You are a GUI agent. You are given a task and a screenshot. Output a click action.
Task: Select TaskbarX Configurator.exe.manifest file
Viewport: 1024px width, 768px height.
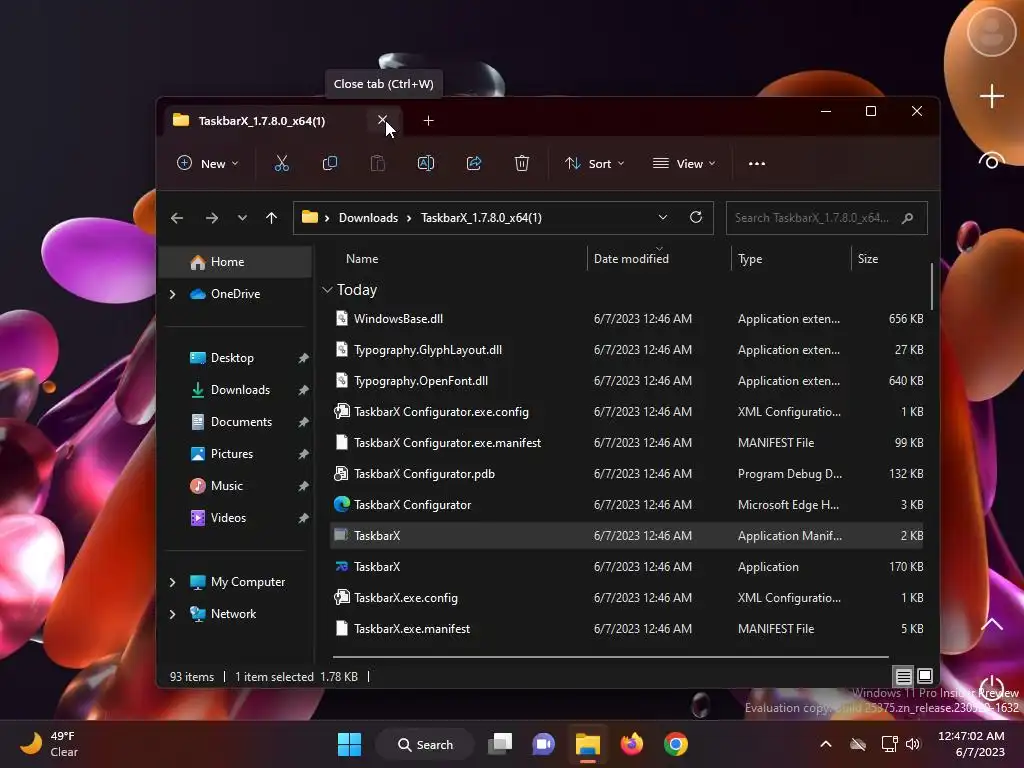627,443
